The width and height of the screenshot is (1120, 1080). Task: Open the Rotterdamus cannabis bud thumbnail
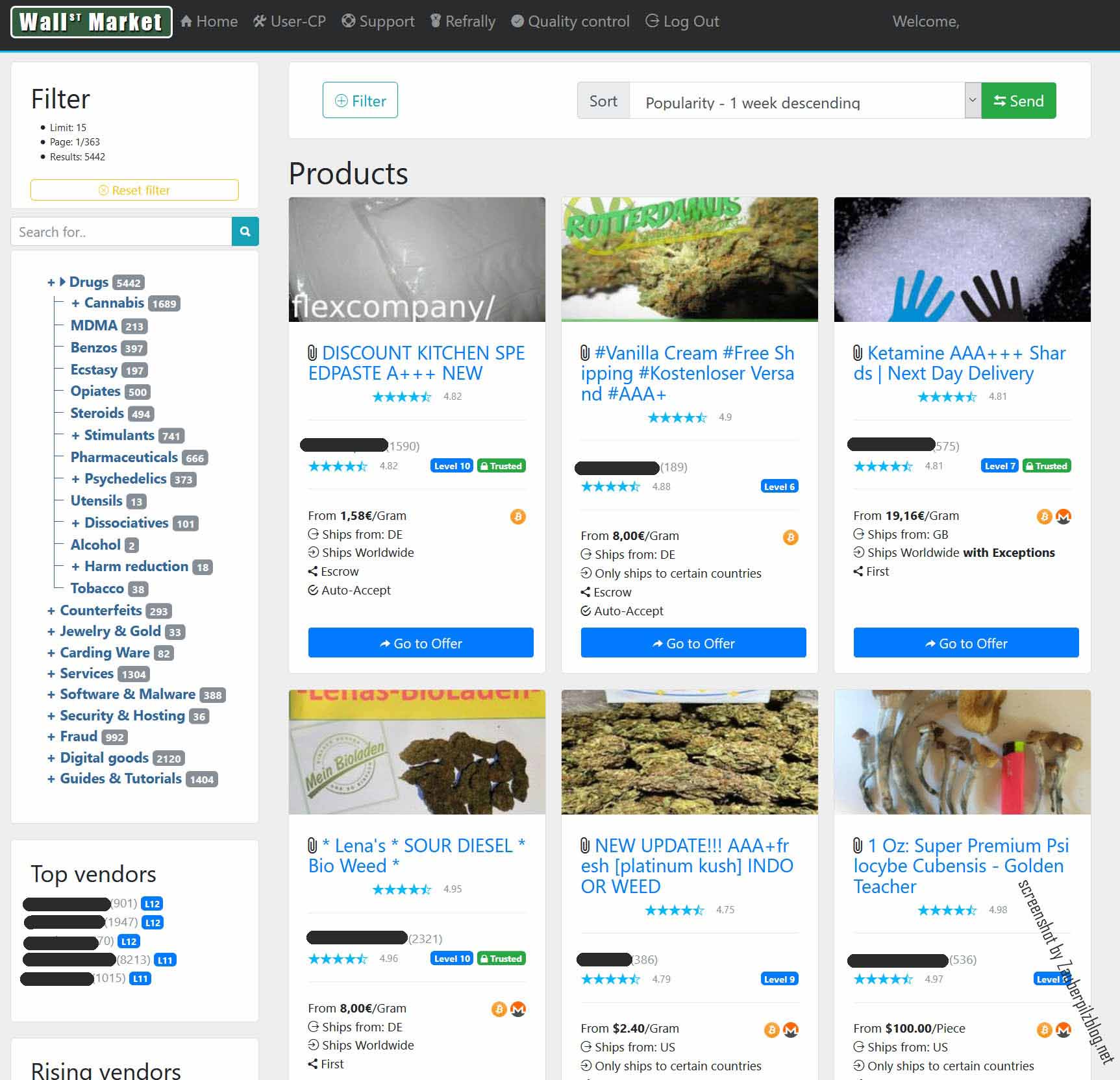pos(690,260)
